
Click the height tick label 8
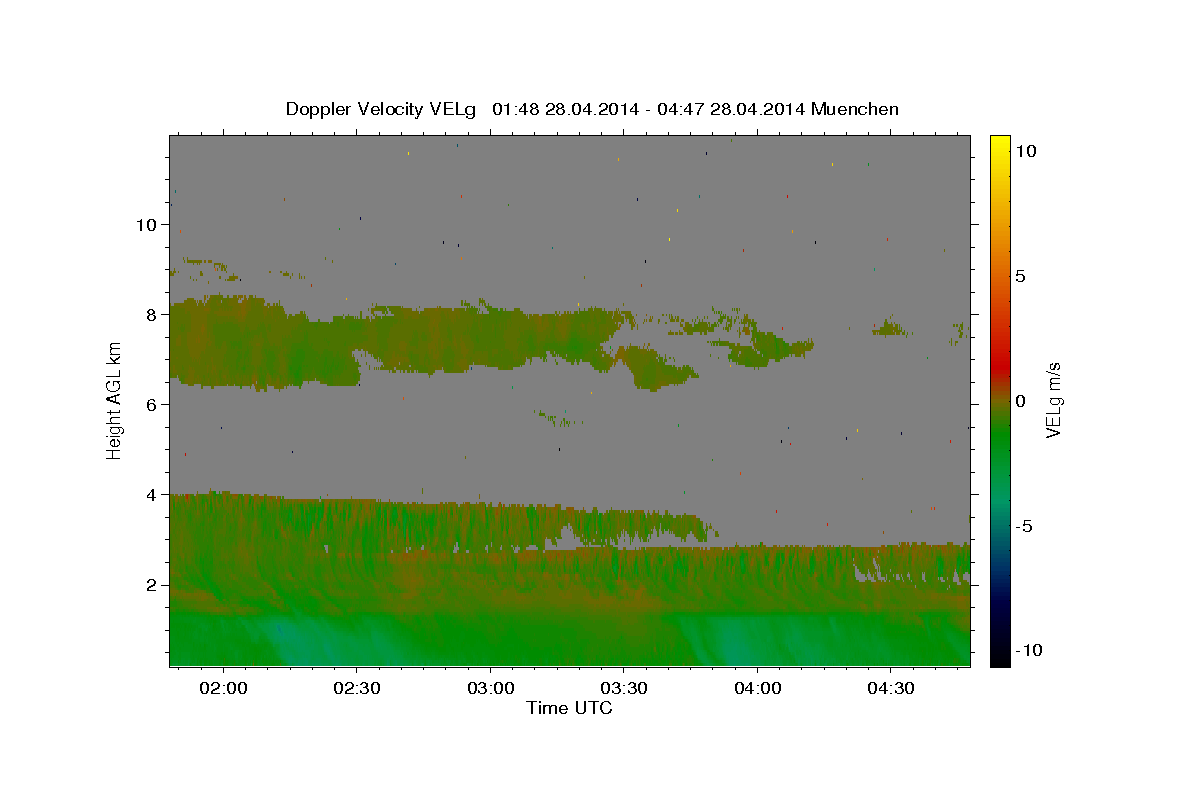point(151,314)
